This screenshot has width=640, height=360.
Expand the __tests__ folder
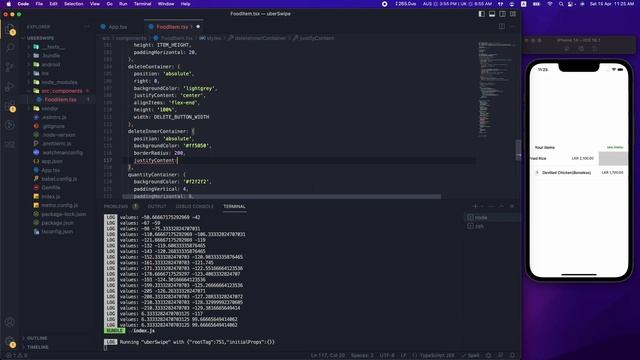[x=53, y=47]
